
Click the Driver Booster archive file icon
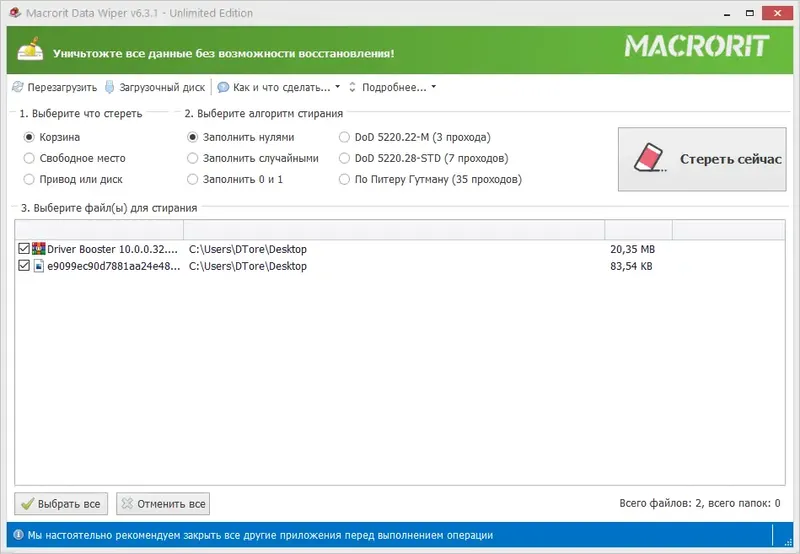tap(38, 248)
